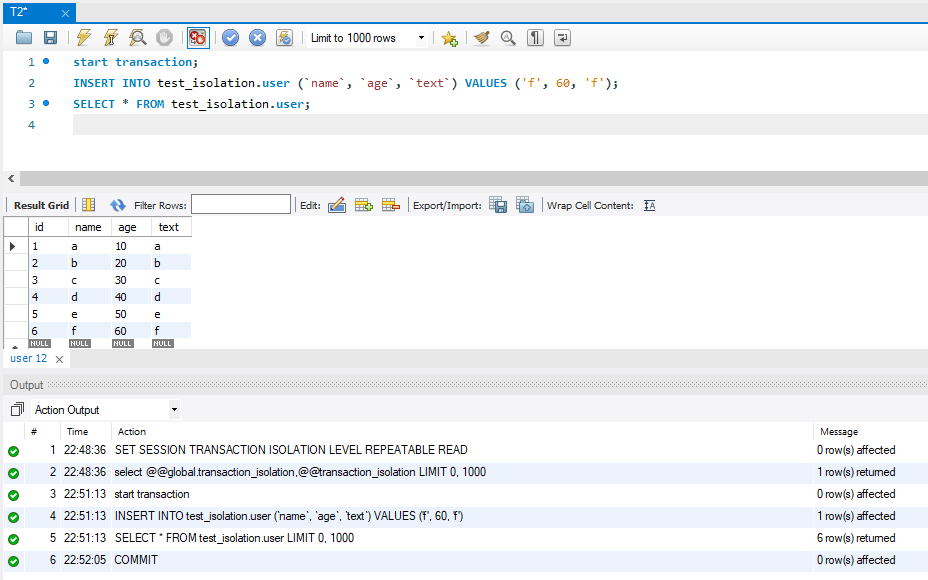Close the T2* query tab
The height and width of the screenshot is (580, 928).
(x=65, y=13)
